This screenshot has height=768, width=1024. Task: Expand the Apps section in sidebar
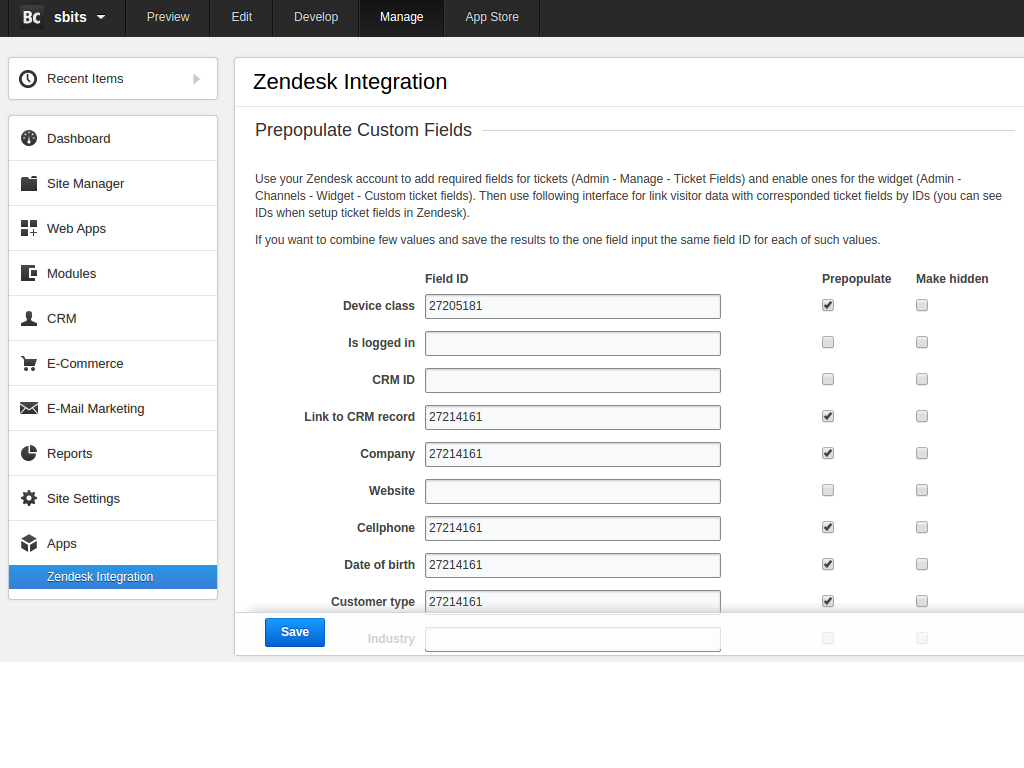[x=62, y=543]
